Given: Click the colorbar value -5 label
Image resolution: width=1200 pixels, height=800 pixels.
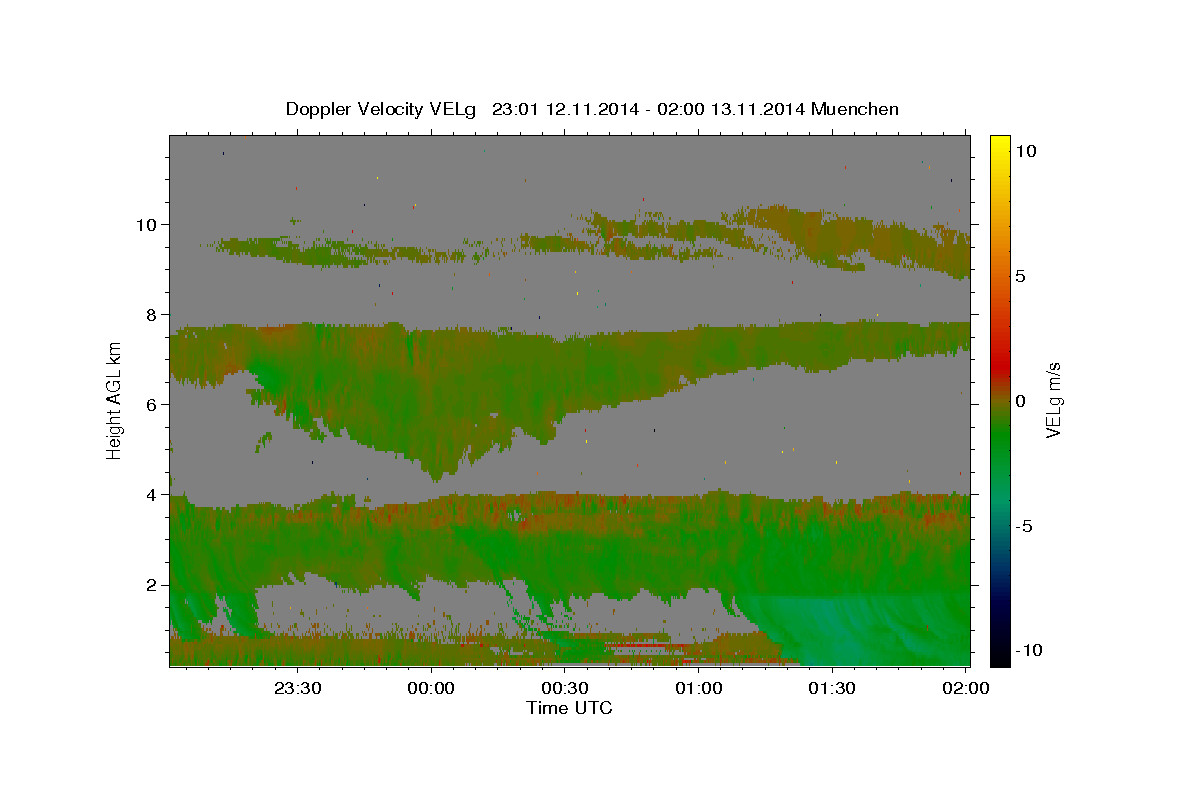Looking at the screenshot, I should pos(1024,526).
